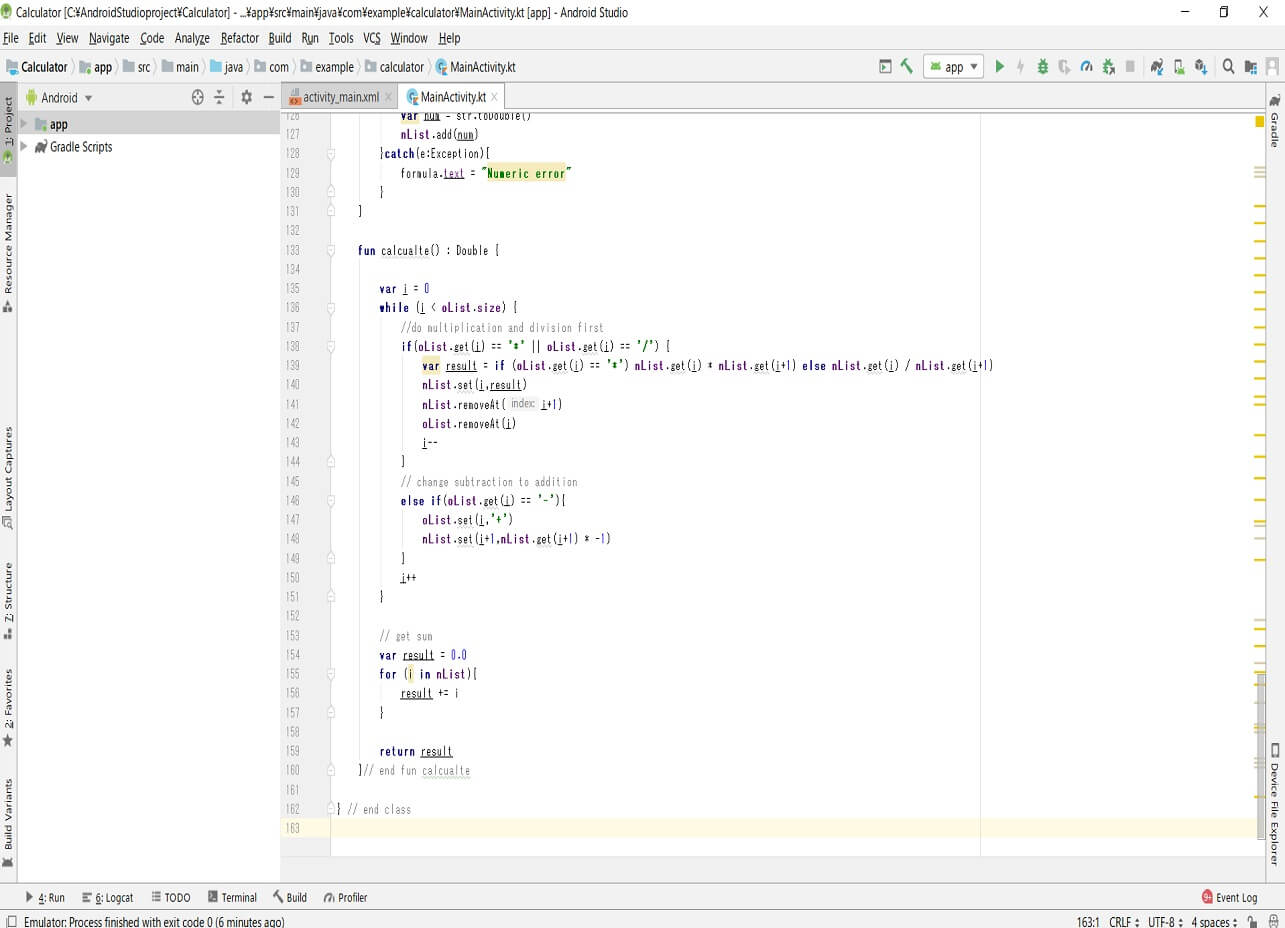
Task: Click the Project panel settings gear
Action: pyautogui.click(x=246, y=97)
